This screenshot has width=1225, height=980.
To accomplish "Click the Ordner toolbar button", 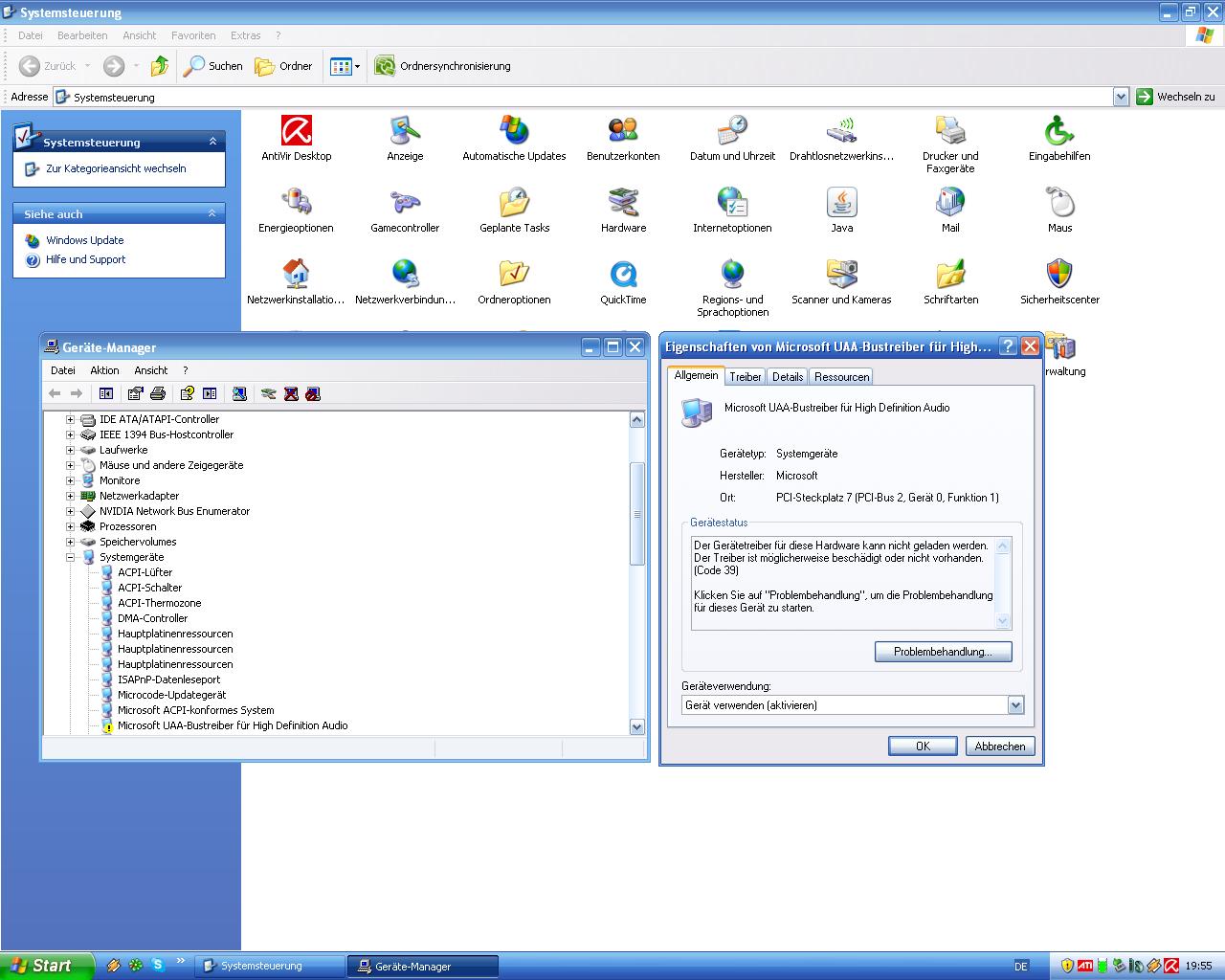I will point(284,66).
